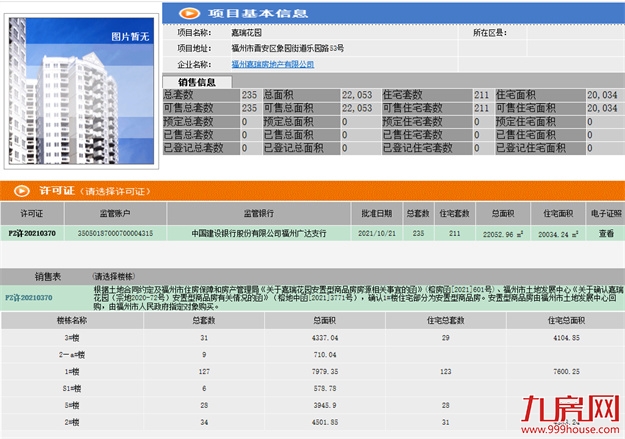The image size is (625, 439).
Task: Click the bank name 中国建设银行股份有限公司福州广达支行
Action: click(259, 233)
